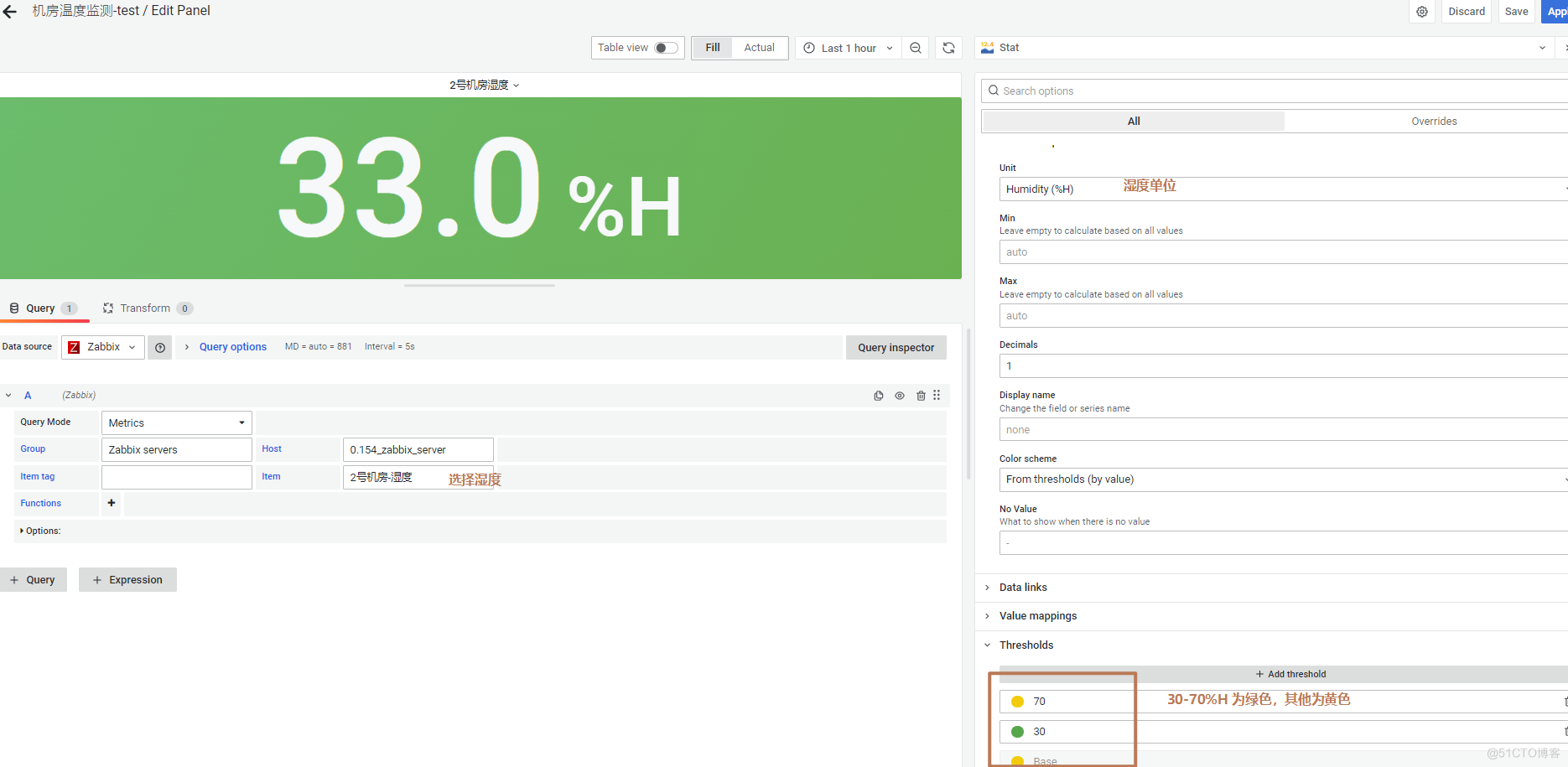Click the empty Item tag field
The image size is (1568, 767).
177,477
